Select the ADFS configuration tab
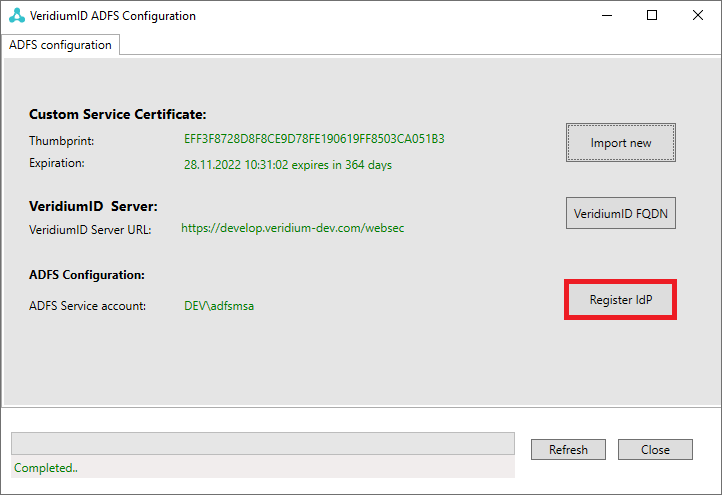The image size is (722, 495). 61,45
